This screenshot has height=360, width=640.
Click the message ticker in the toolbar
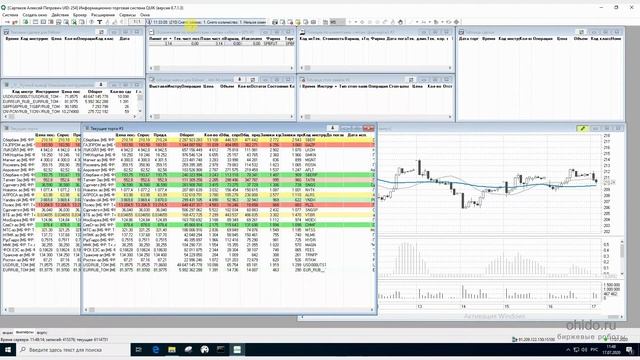pos(207,22)
